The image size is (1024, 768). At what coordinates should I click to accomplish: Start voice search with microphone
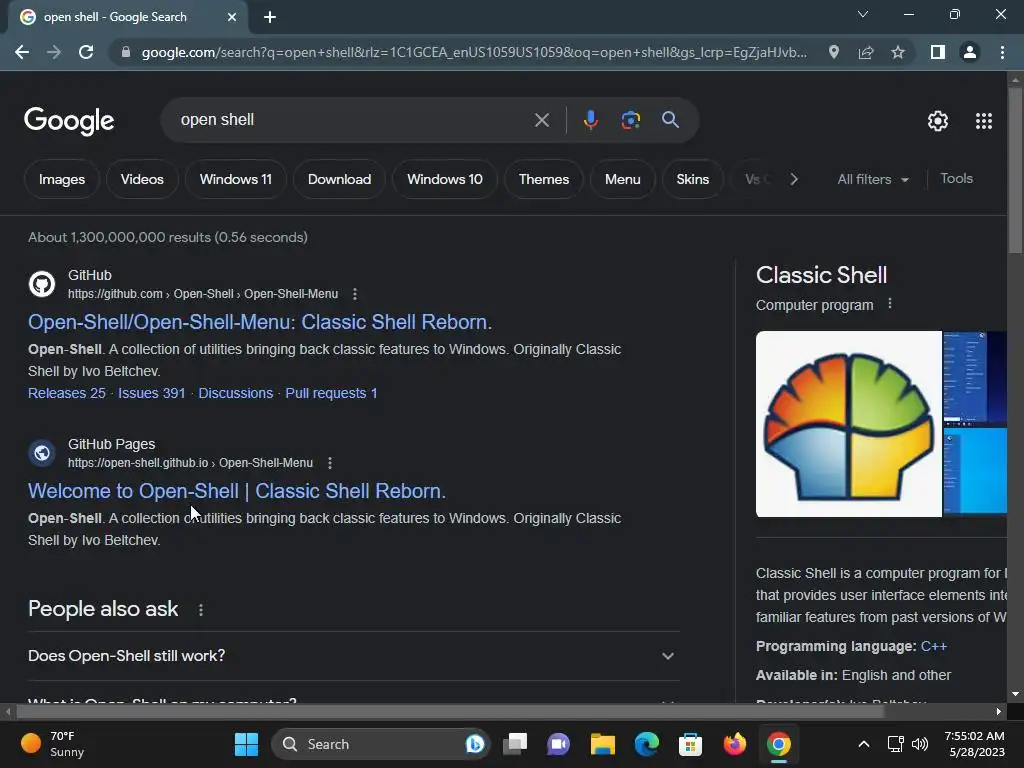click(590, 120)
